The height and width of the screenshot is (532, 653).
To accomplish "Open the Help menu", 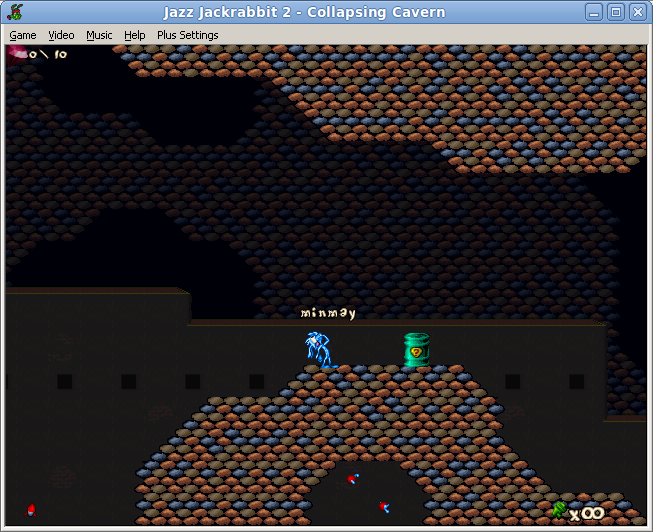I will click(135, 35).
